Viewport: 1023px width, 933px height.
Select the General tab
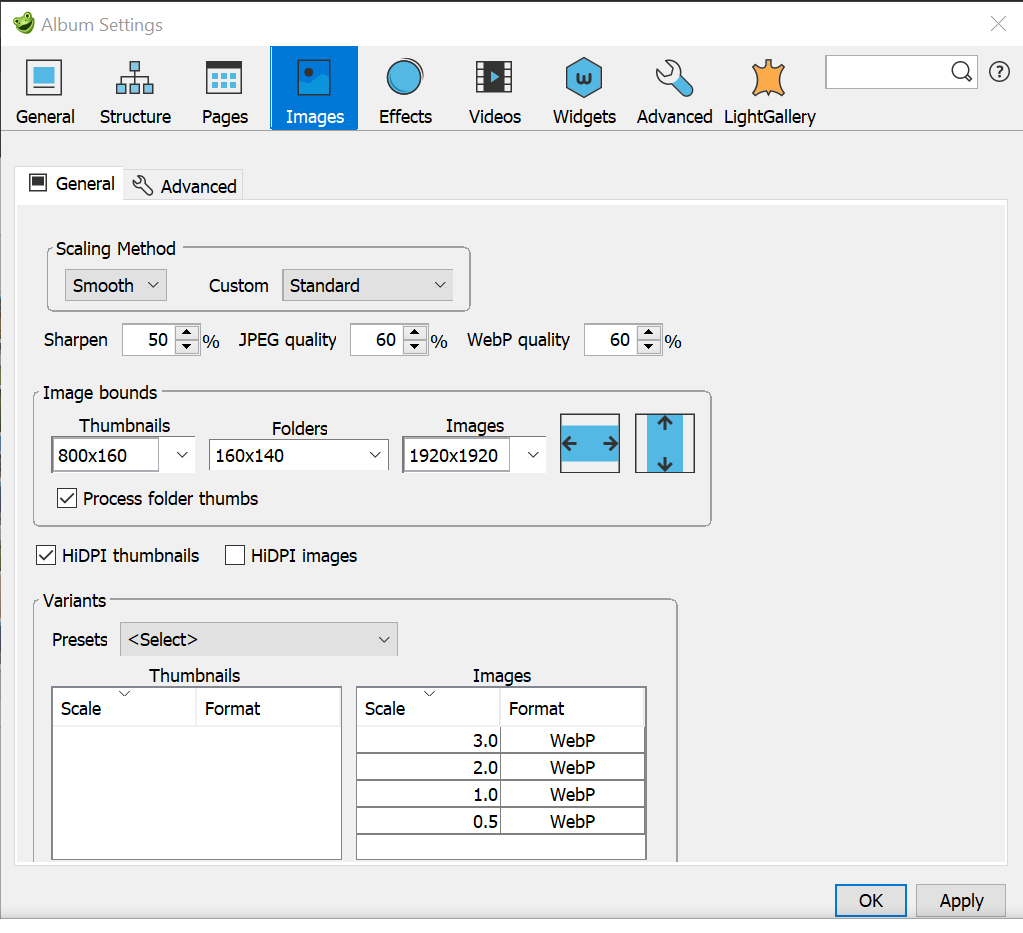click(69, 183)
